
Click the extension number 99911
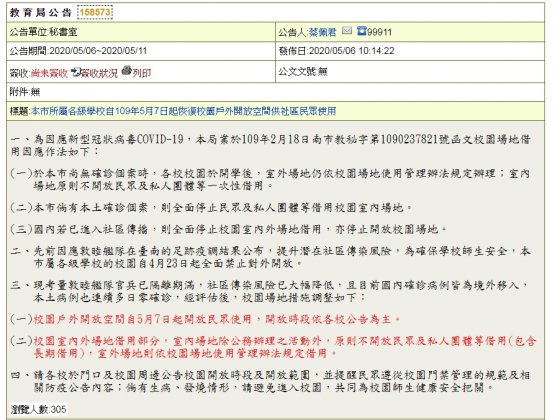(380, 32)
